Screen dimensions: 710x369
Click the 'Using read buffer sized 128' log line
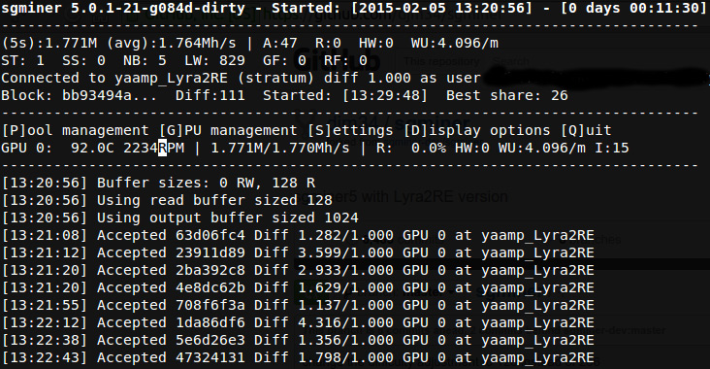[x=167, y=200]
